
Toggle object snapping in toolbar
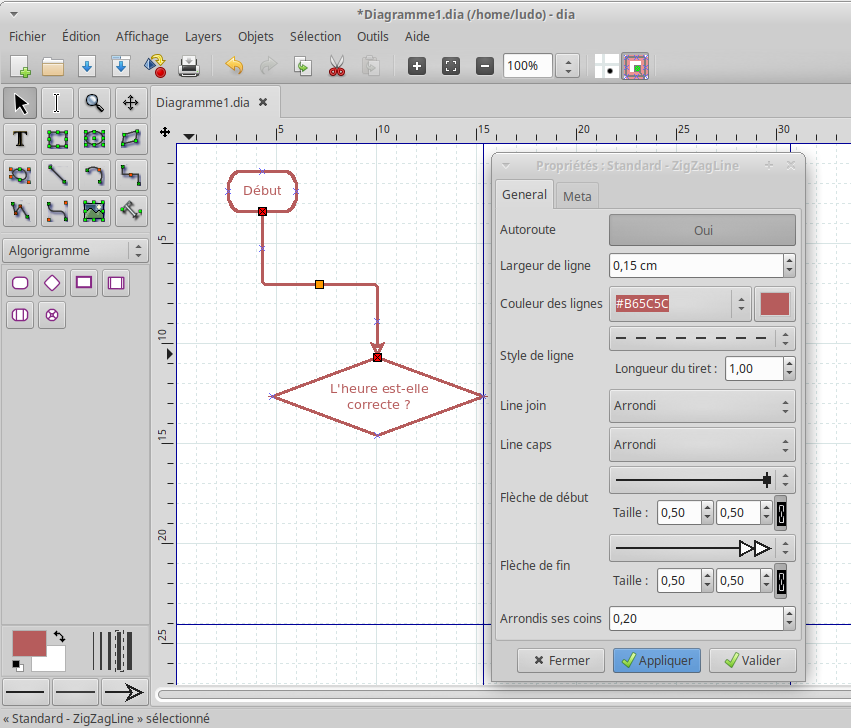tap(636, 67)
